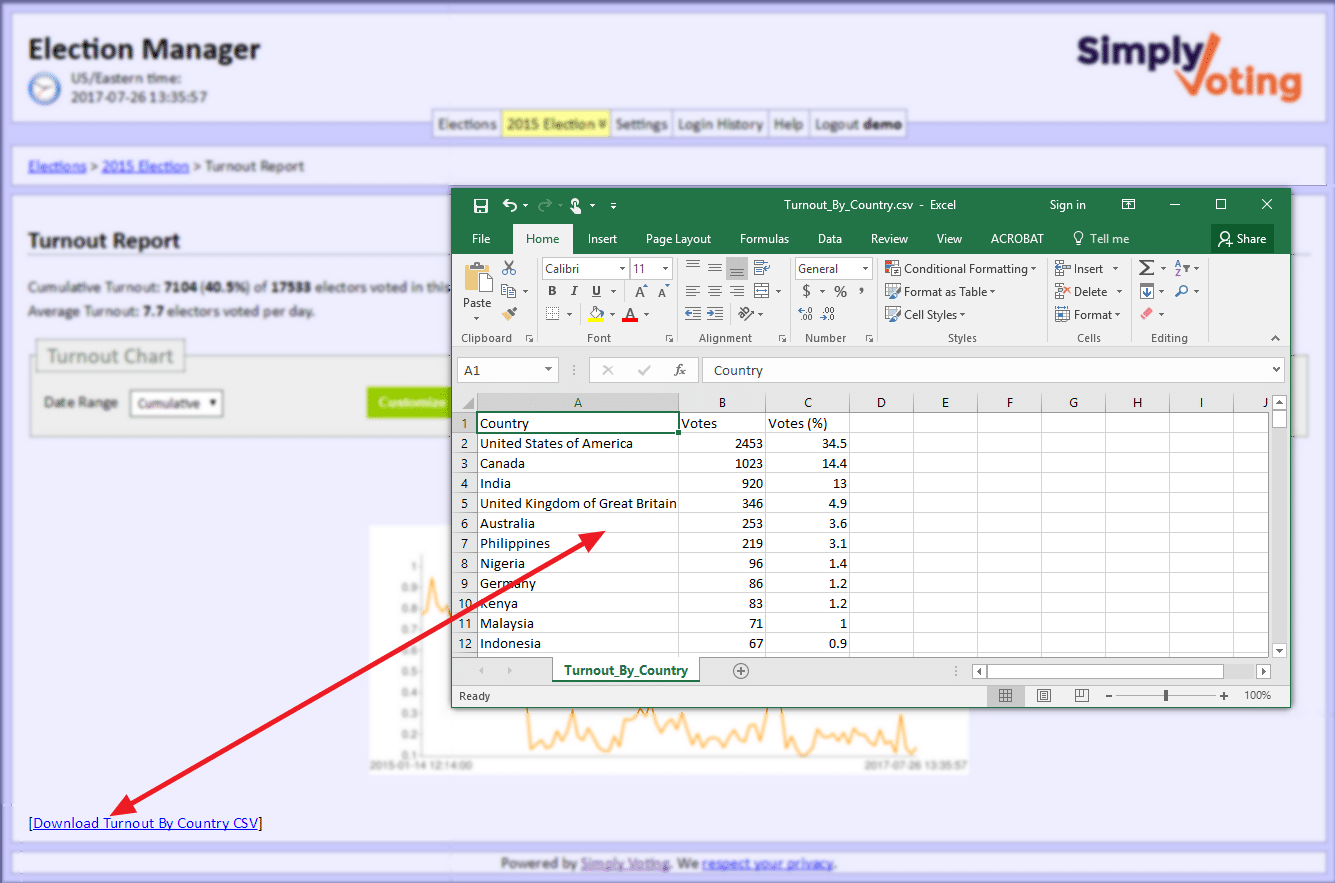This screenshot has height=883, width=1335.
Task: Click the green Customize button
Action: (410, 403)
